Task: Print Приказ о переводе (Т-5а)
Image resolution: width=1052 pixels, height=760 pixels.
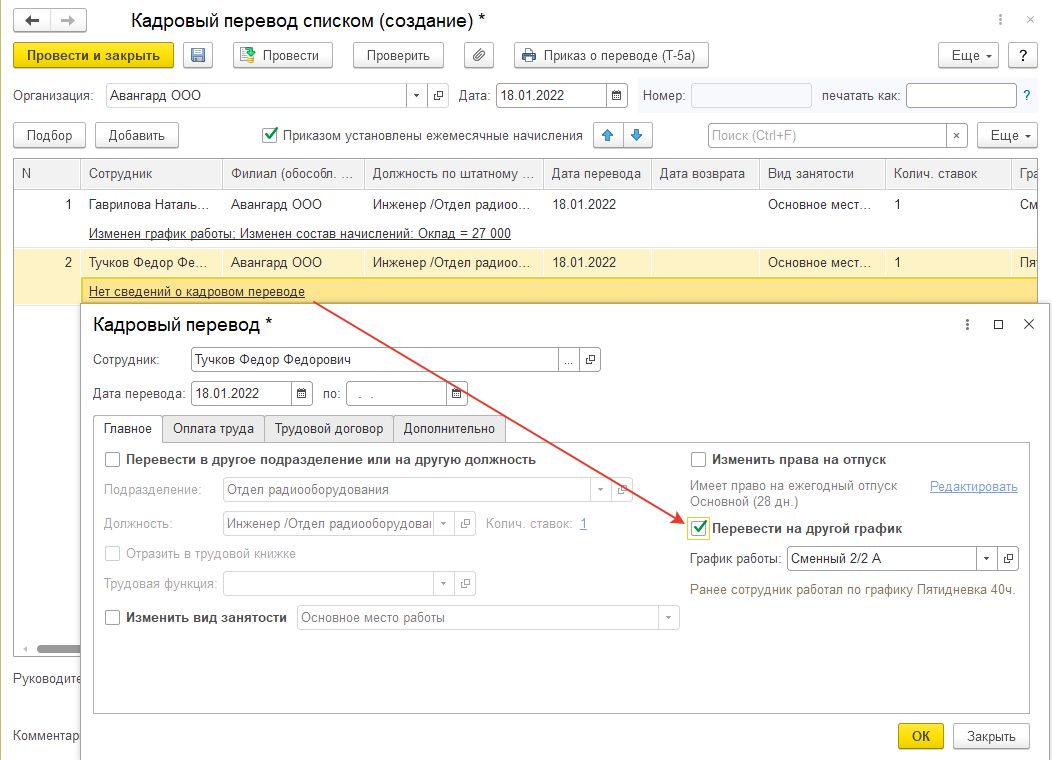Action: (x=611, y=56)
